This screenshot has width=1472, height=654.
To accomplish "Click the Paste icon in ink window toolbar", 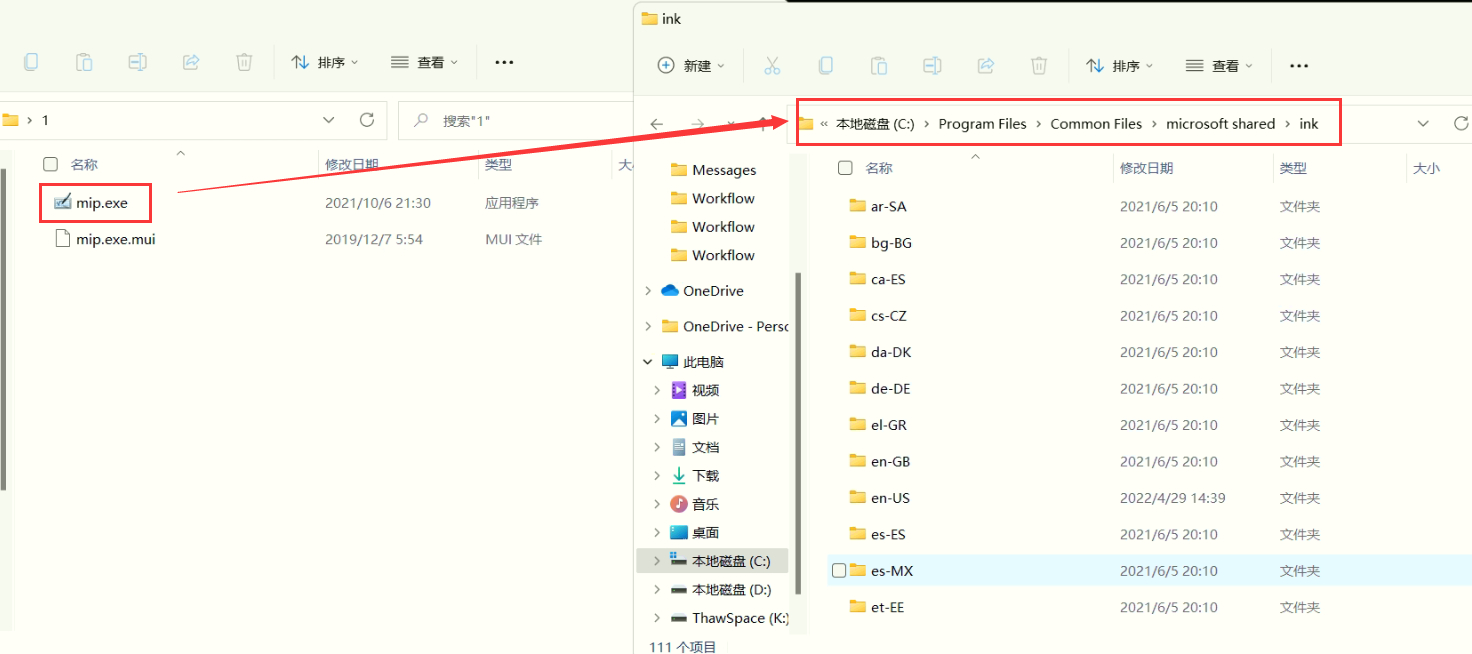I will [878, 66].
